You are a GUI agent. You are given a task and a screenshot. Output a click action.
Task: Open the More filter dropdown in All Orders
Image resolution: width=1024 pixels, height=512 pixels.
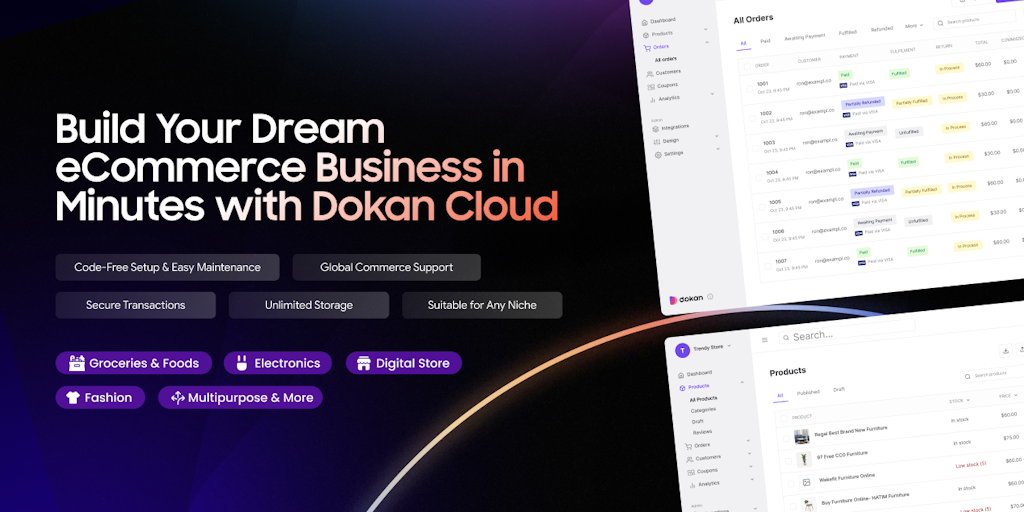point(914,26)
